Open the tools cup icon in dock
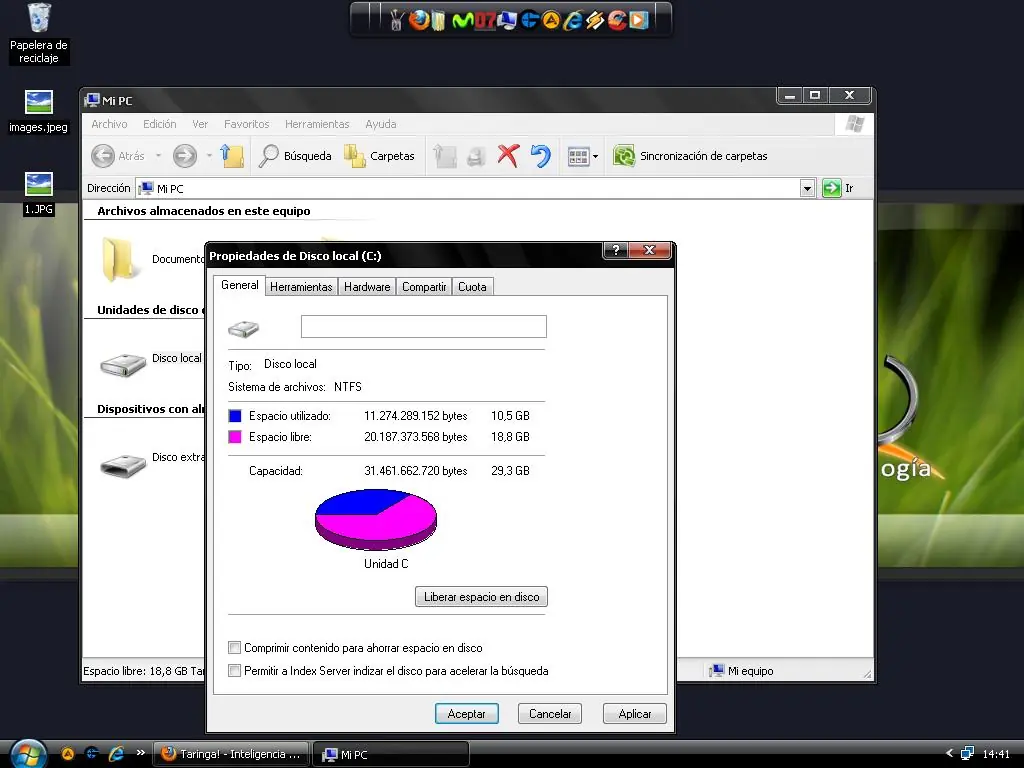The width and height of the screenshot is (1024, 768). coord(396,20)
